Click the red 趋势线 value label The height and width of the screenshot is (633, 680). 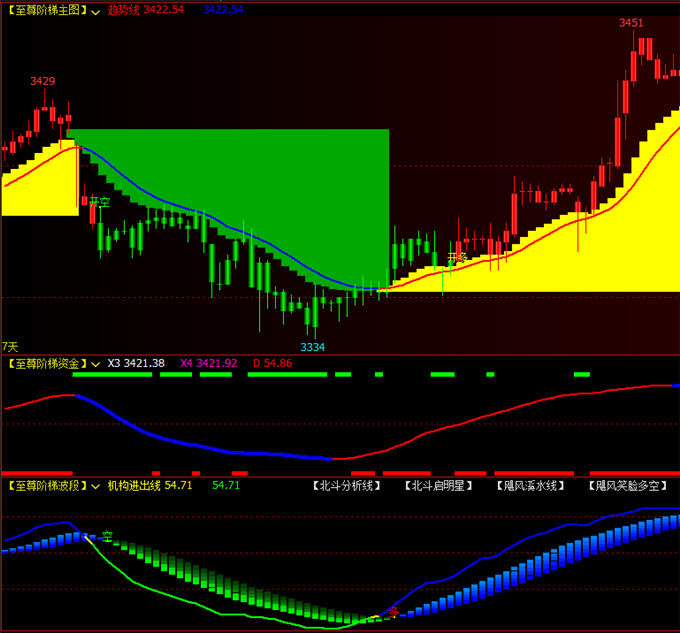click(x=146, y=9)
